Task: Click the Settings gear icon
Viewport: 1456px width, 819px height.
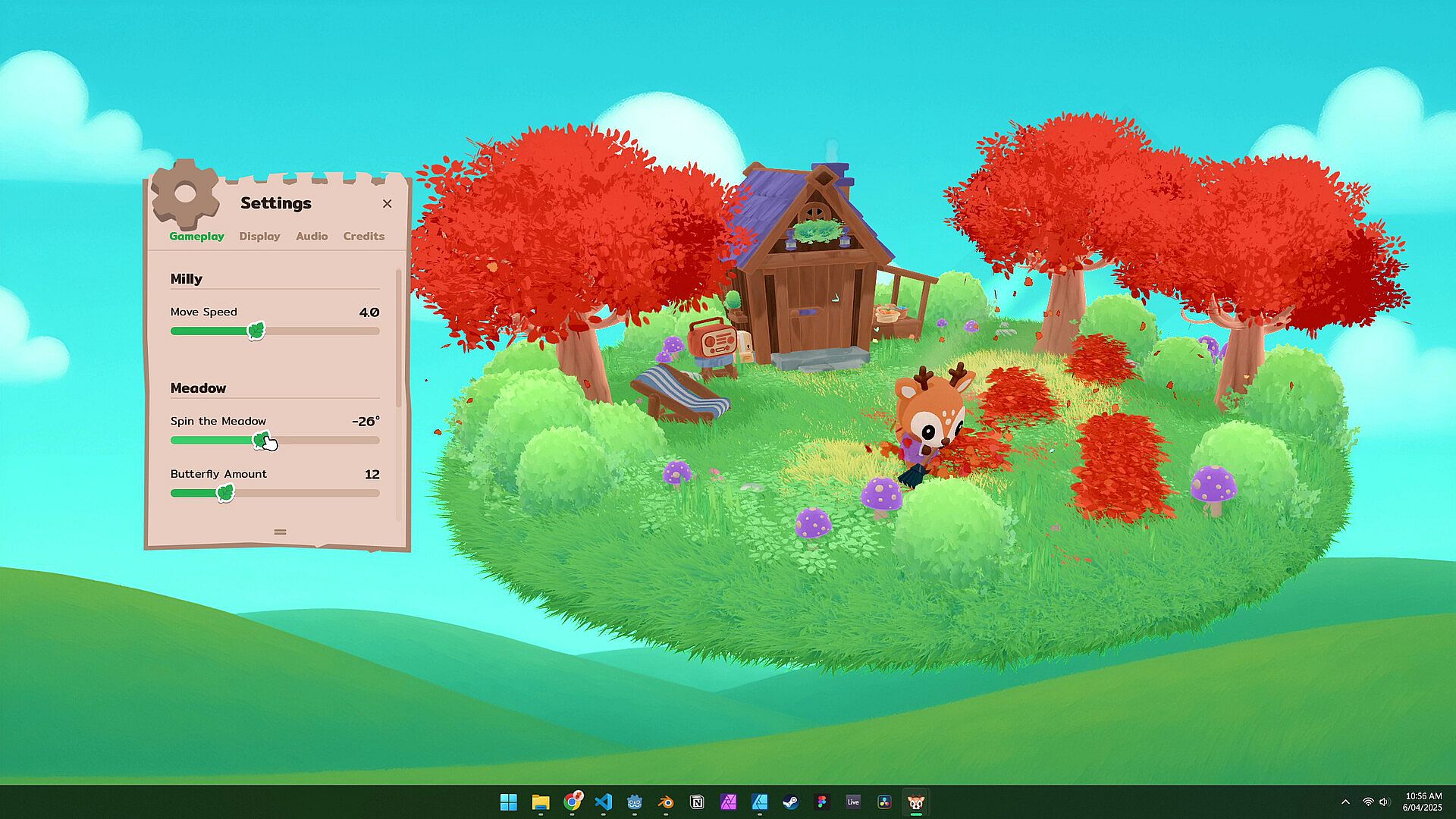Action: point(185,194)
